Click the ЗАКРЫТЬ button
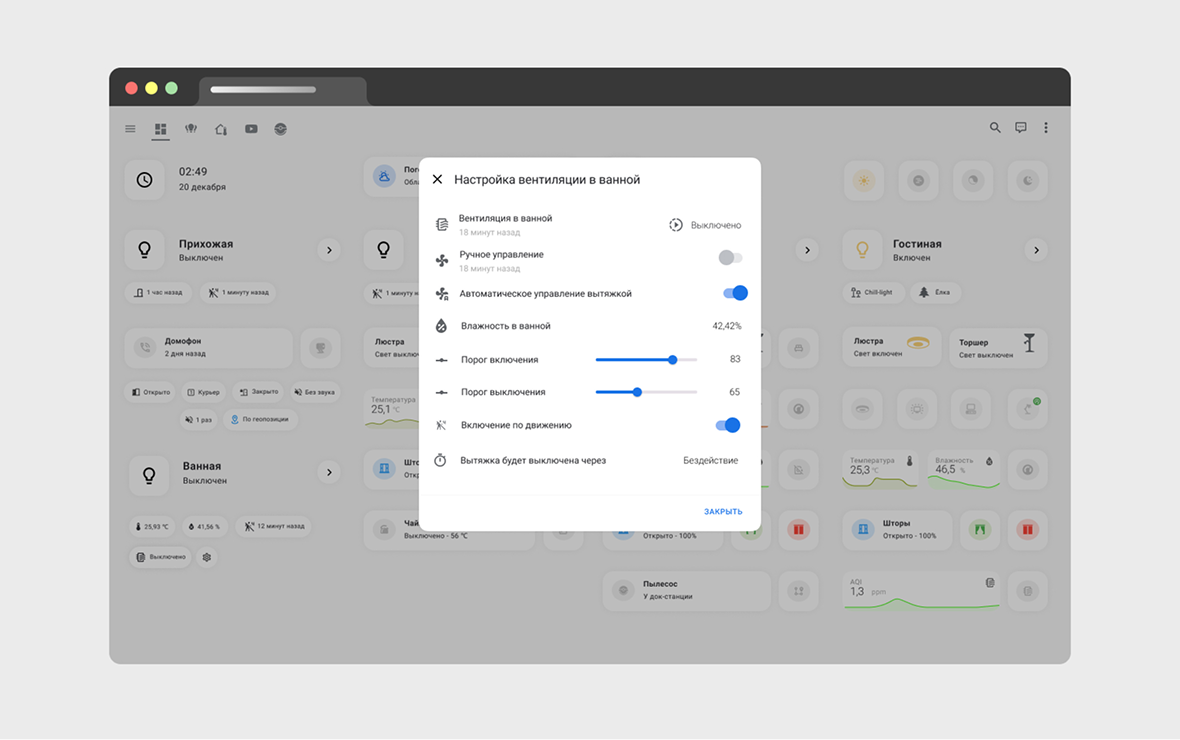The width and height of the screenshot is (1180, 740). click(723, 512)
